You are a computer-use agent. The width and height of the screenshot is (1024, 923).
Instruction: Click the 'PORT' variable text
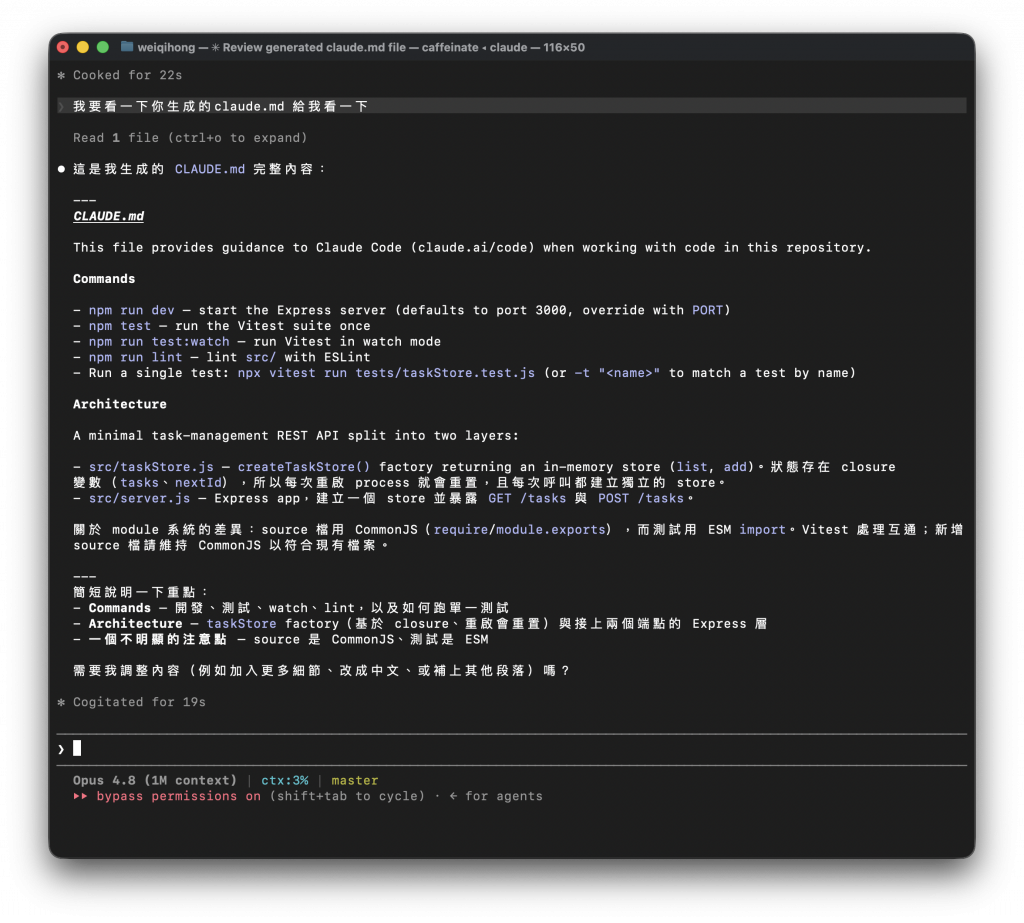click(708, 310)
